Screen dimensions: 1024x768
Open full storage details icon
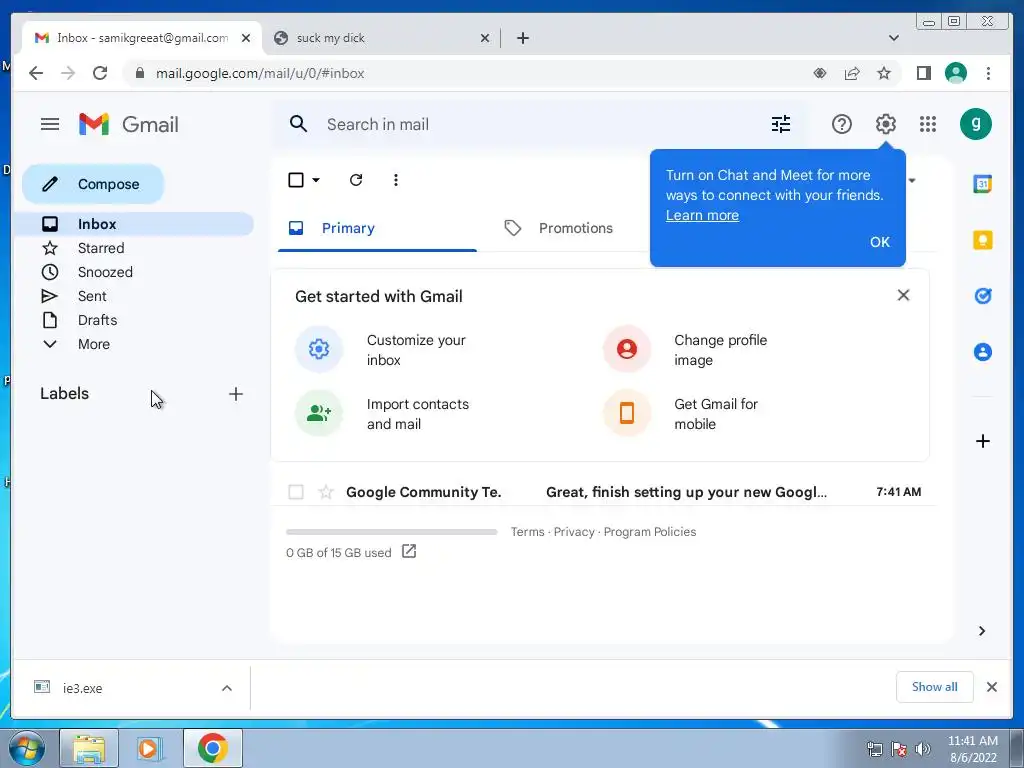click(x=409, y=552)
